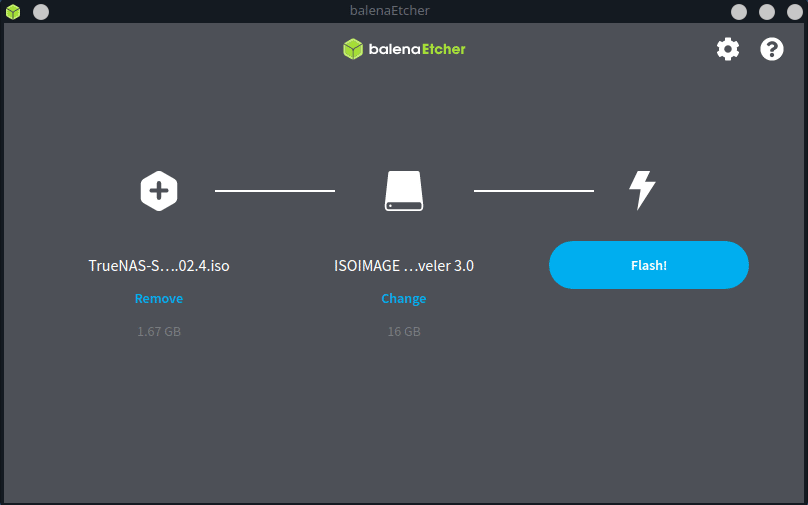Click the green cube icon in title bar
The width and height of the screenshot is (808, 505).
point(13,11)
